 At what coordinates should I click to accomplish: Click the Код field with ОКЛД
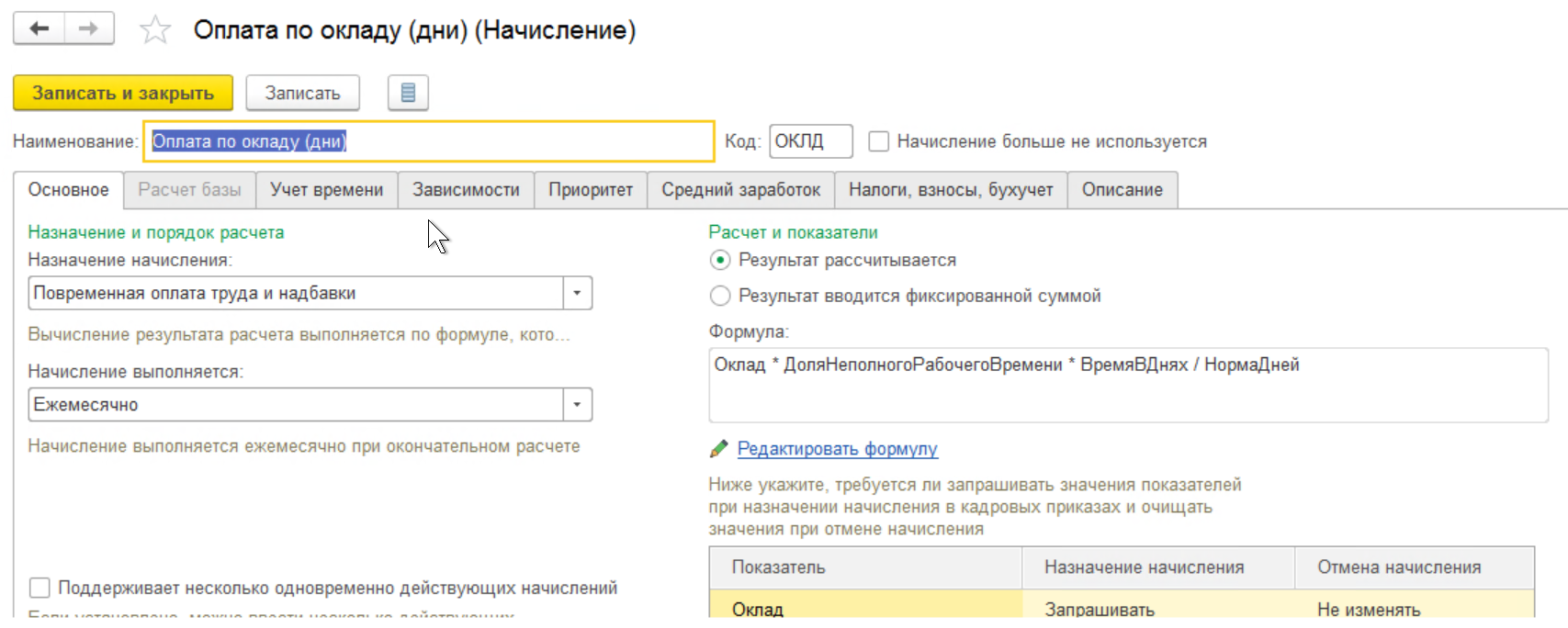pos(811,141)
